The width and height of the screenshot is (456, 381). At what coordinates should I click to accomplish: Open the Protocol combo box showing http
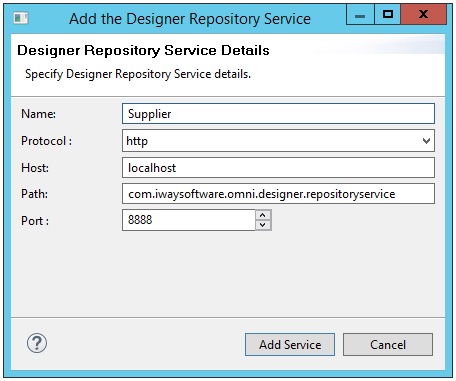coord(278,141)
